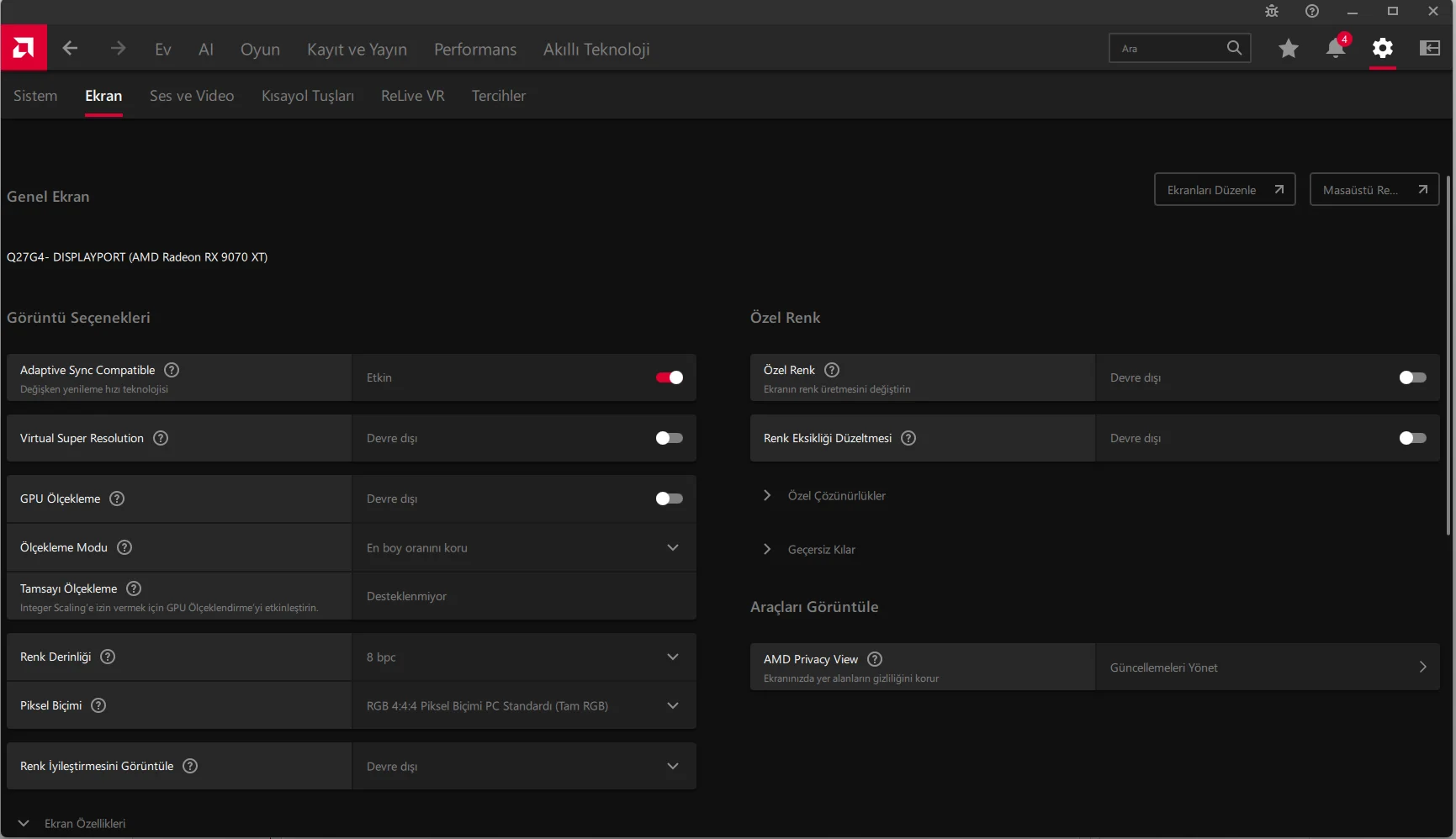Switch to Ses ve Video tab
The height and width of the screenshot is (839, 1456).
pos(192,96)
